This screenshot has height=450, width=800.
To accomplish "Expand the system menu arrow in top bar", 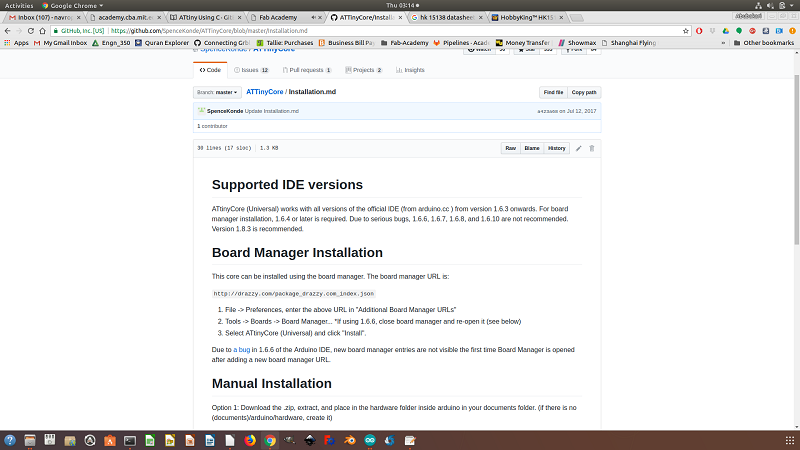I will pyautogui.click(x=793, y=6).
